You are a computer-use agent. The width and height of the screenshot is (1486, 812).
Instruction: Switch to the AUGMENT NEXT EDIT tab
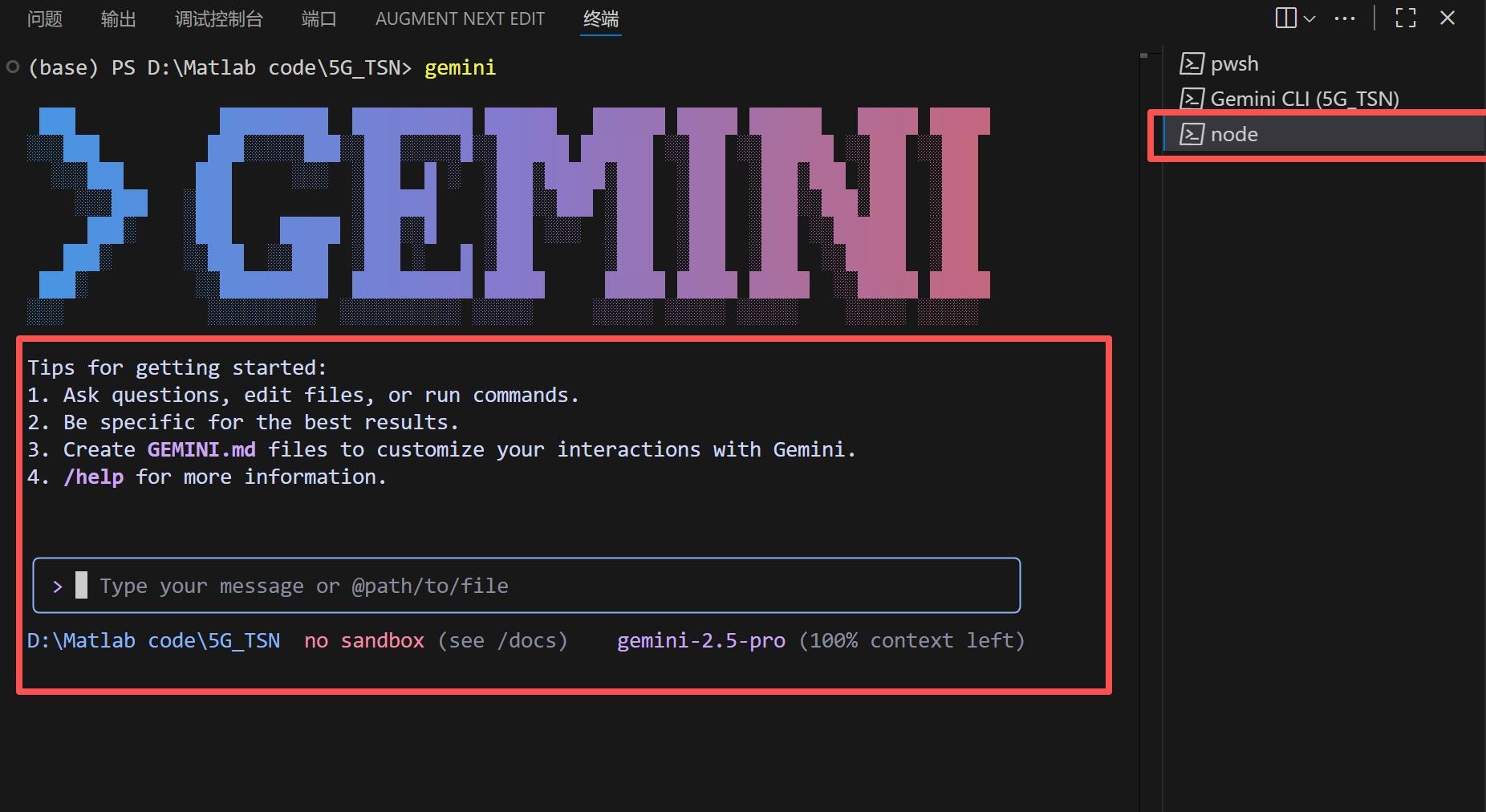[460, 18]
